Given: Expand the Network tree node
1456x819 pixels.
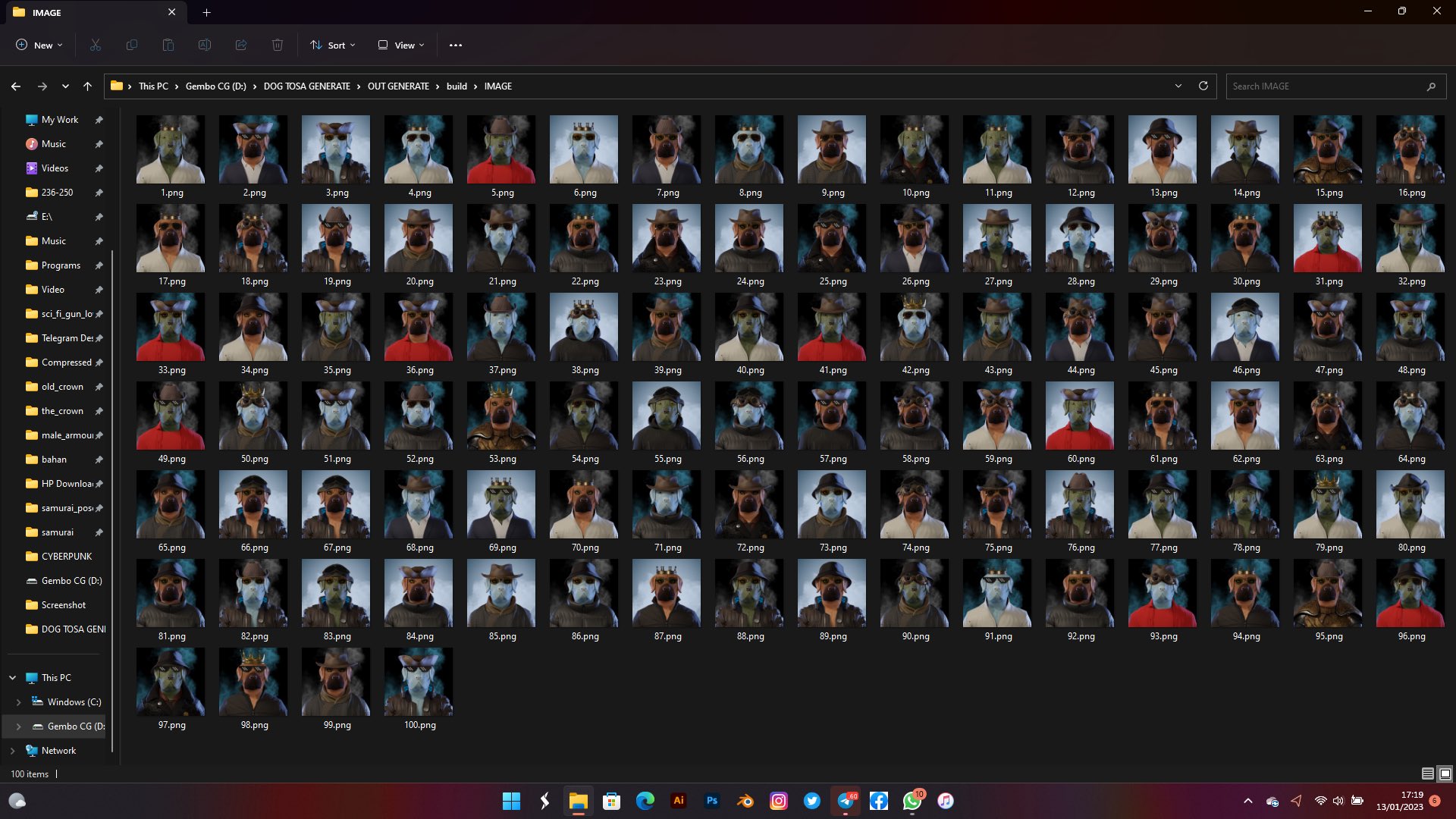Looking at the screenshot, I should (x=13, y=751).
